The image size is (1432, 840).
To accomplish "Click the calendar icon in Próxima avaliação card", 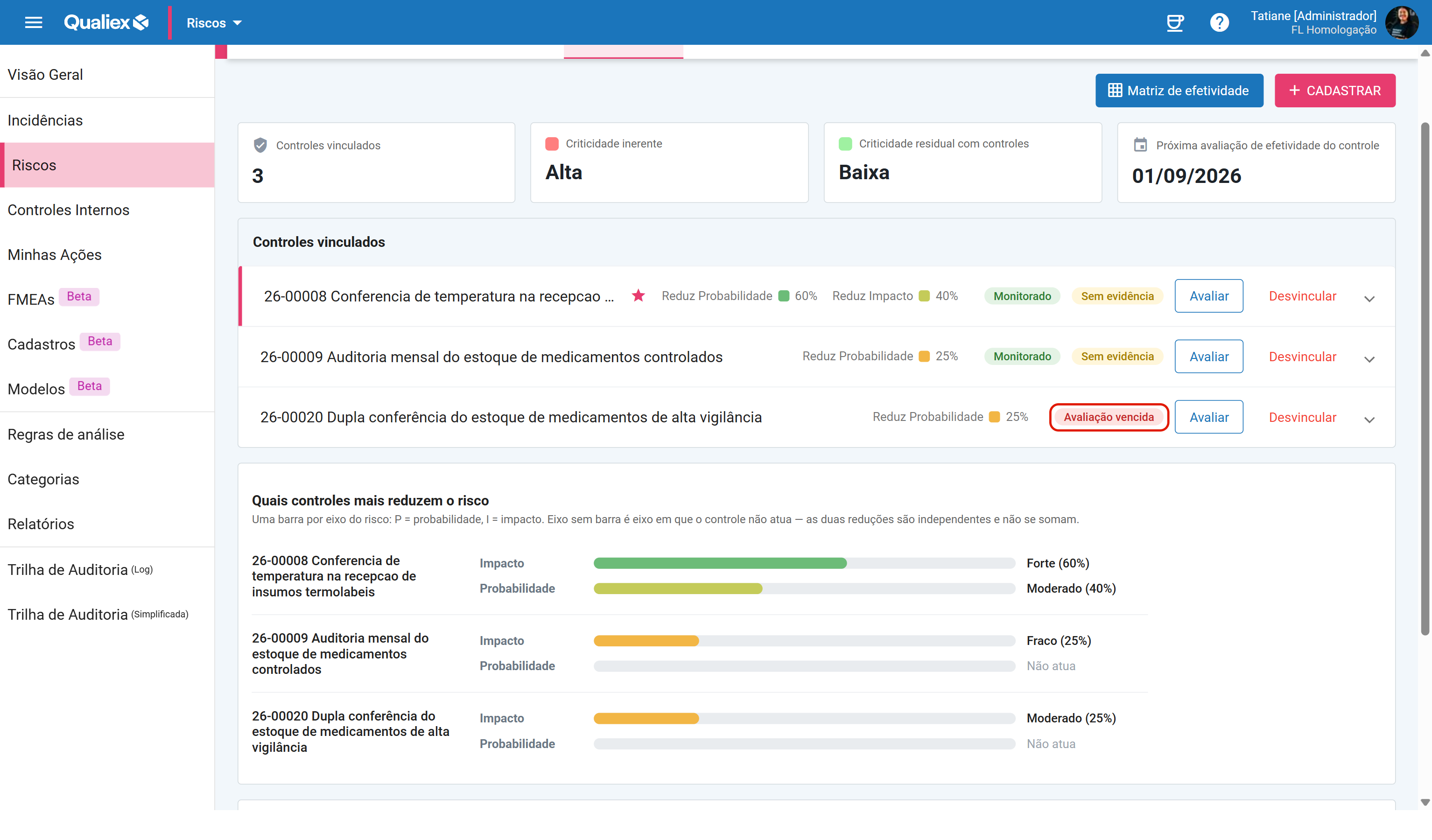I will point(1140,145).
